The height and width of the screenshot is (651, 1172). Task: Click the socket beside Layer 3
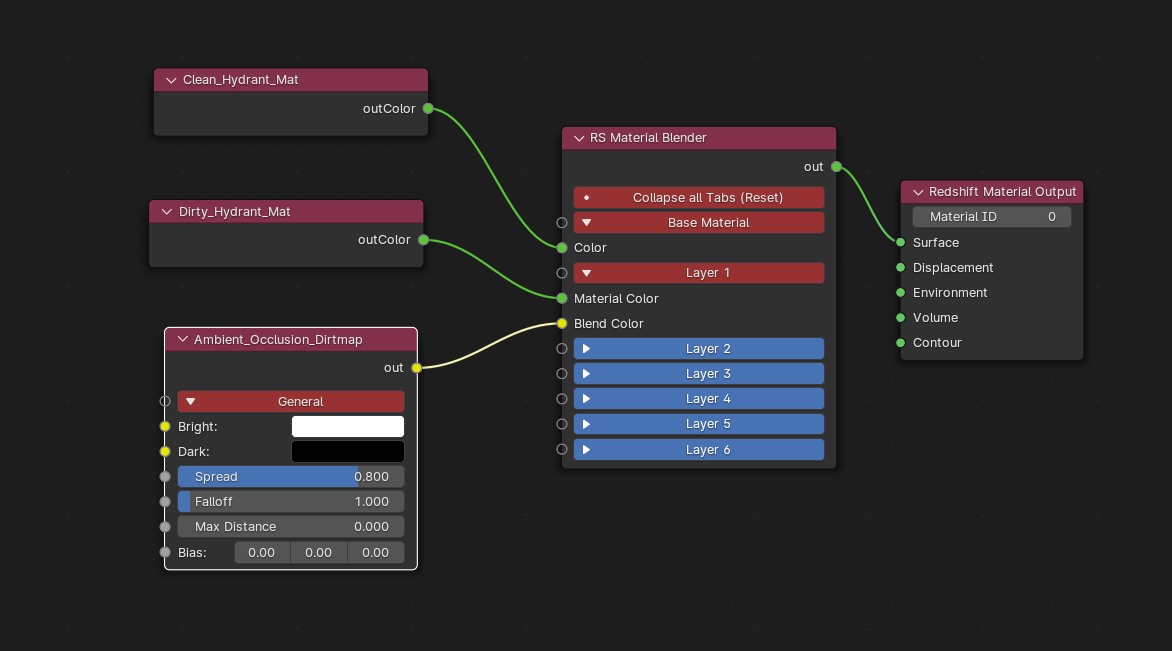click(562, 374)
